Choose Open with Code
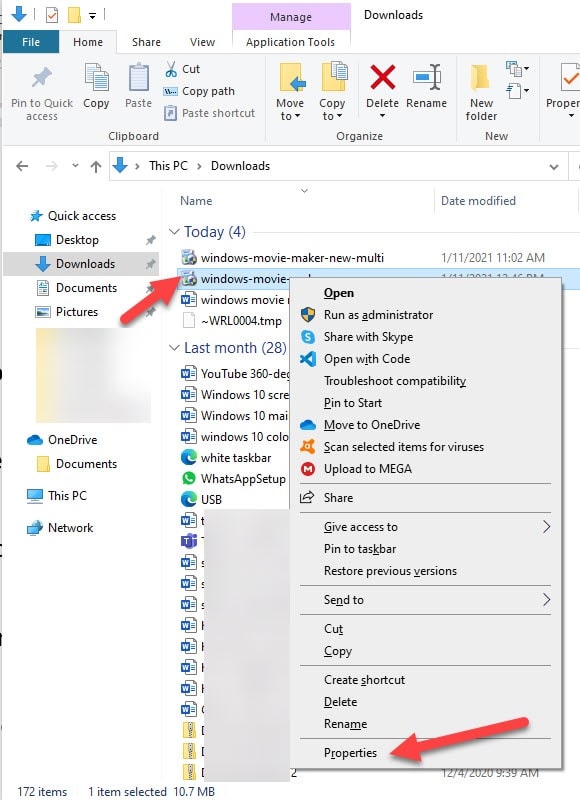This screenshot has width=580, height=800. pyautogui.click(x=367, y=359)
